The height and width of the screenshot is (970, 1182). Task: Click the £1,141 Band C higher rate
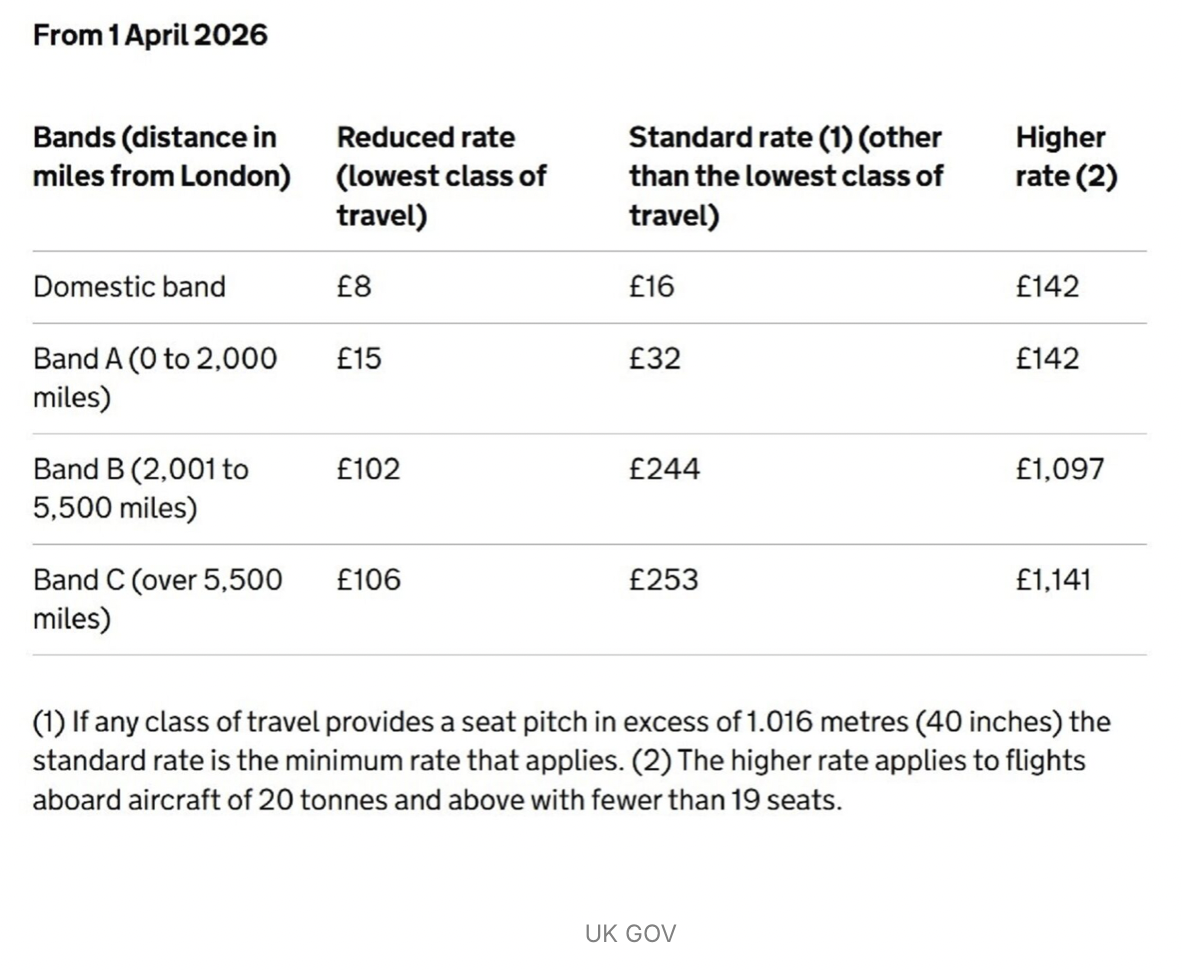[x=1053, y=580]
